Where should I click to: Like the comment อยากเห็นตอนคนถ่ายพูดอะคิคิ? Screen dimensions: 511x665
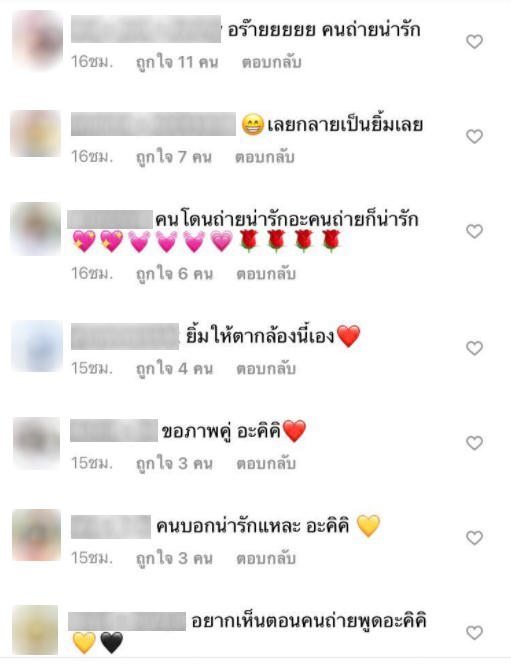point(474,633)
